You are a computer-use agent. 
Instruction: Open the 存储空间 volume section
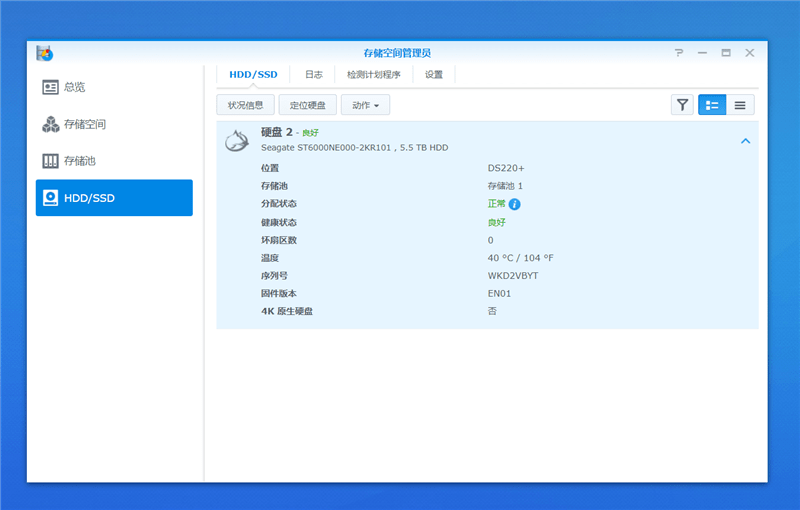114,124
